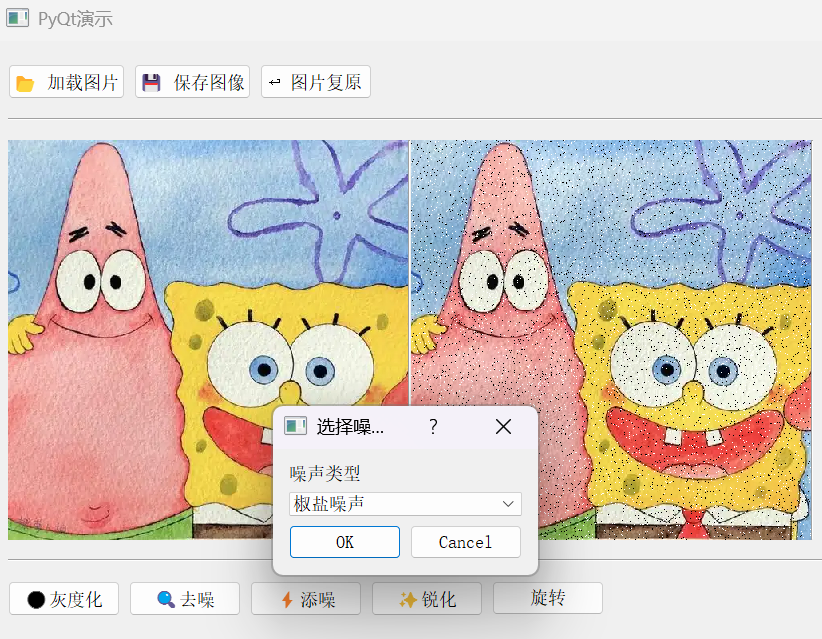Click the undo arrow icon on 图片复原
The image size is (822, 639).
pos(275,82)
